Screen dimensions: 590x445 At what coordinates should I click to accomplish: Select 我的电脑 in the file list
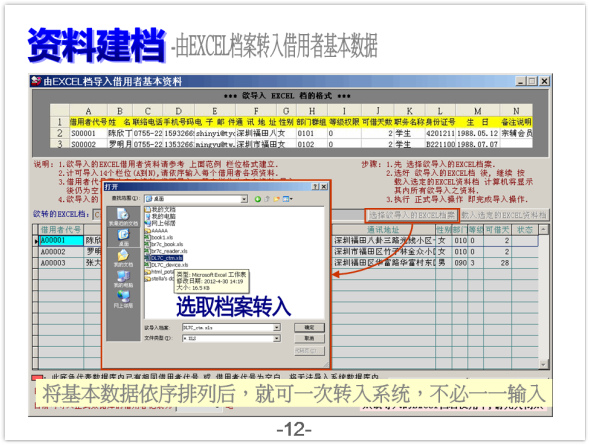pos(160,216)
